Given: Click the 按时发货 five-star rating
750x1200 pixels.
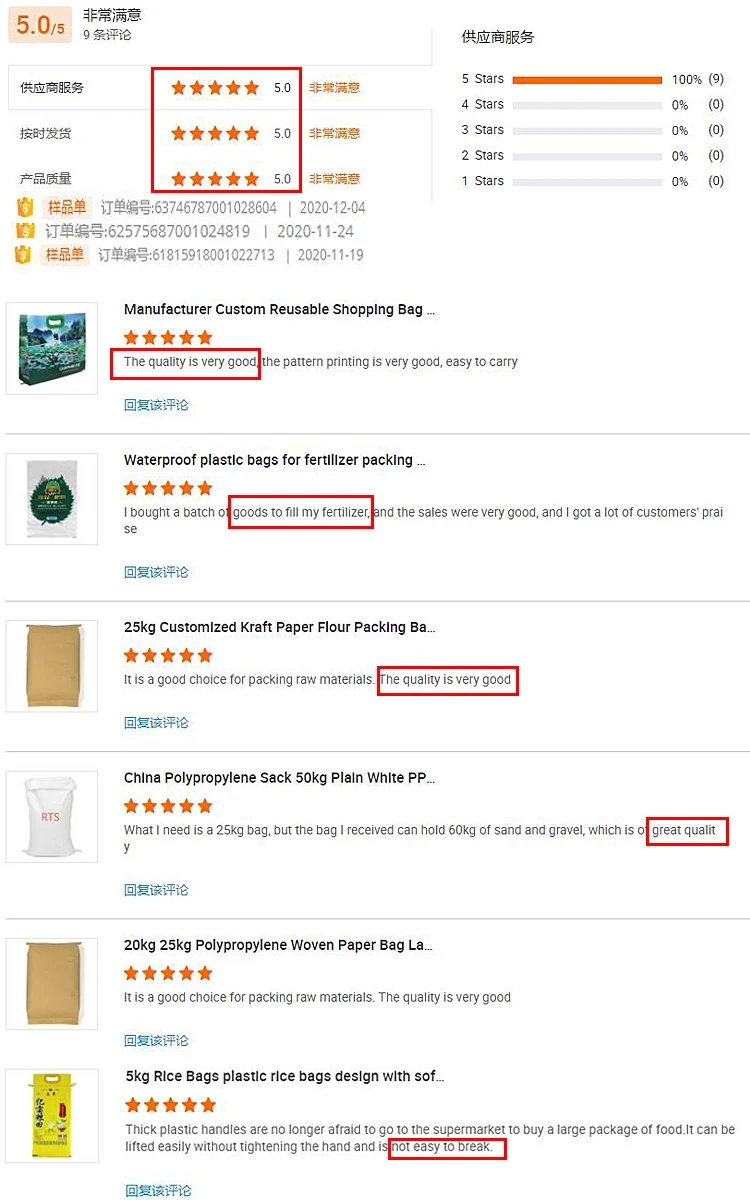Looking at the screenshot, I should (215, 133).
